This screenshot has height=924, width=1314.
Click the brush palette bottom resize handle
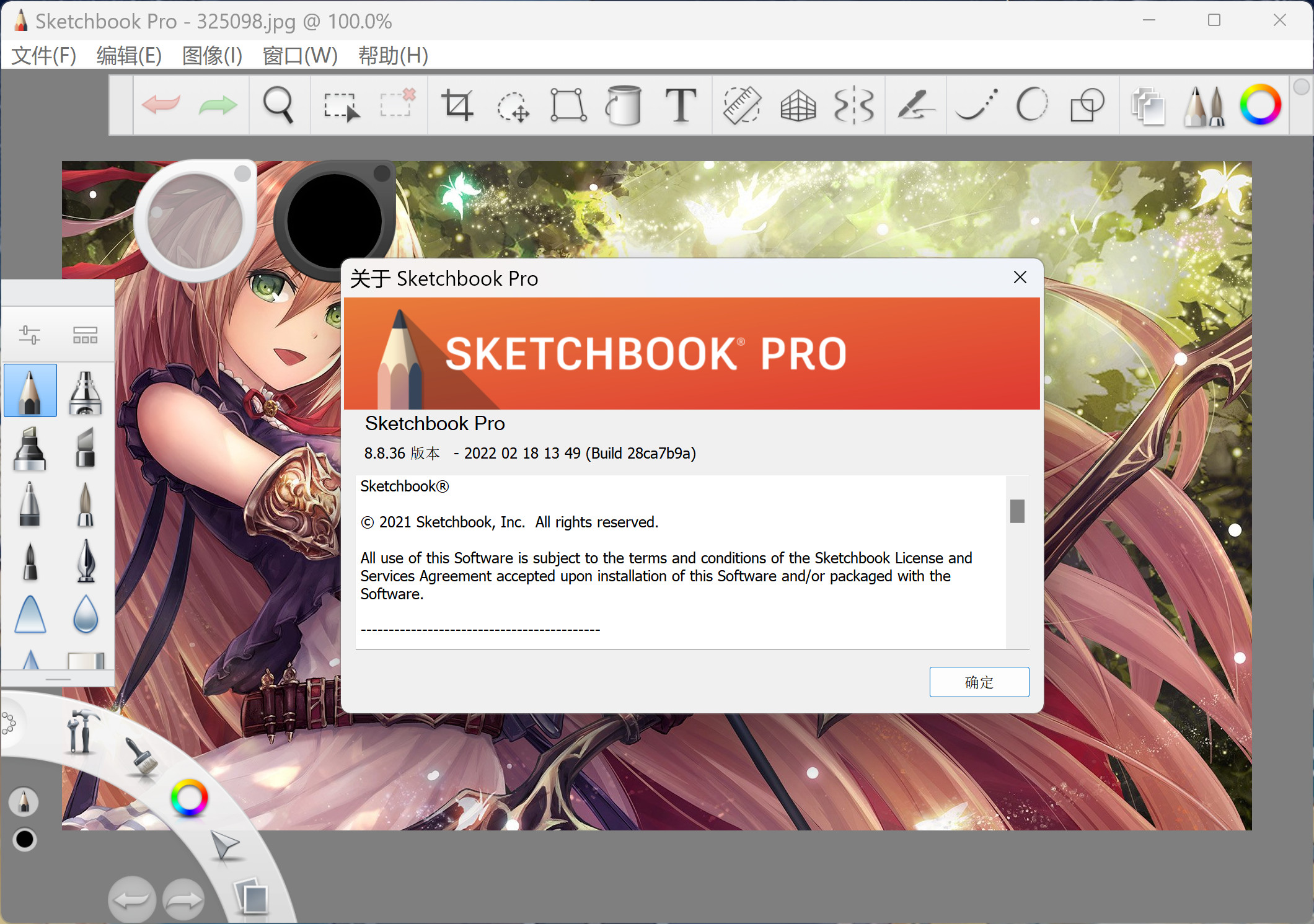pos(58,679)
